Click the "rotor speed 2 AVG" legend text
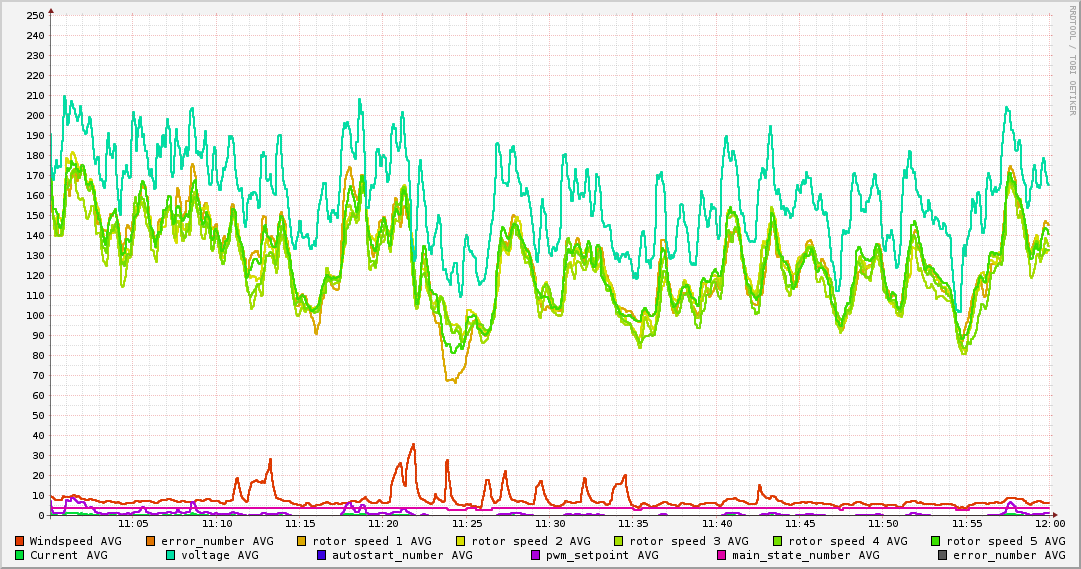This screenshot has height=569, width=1081. [x=531, y=541]
